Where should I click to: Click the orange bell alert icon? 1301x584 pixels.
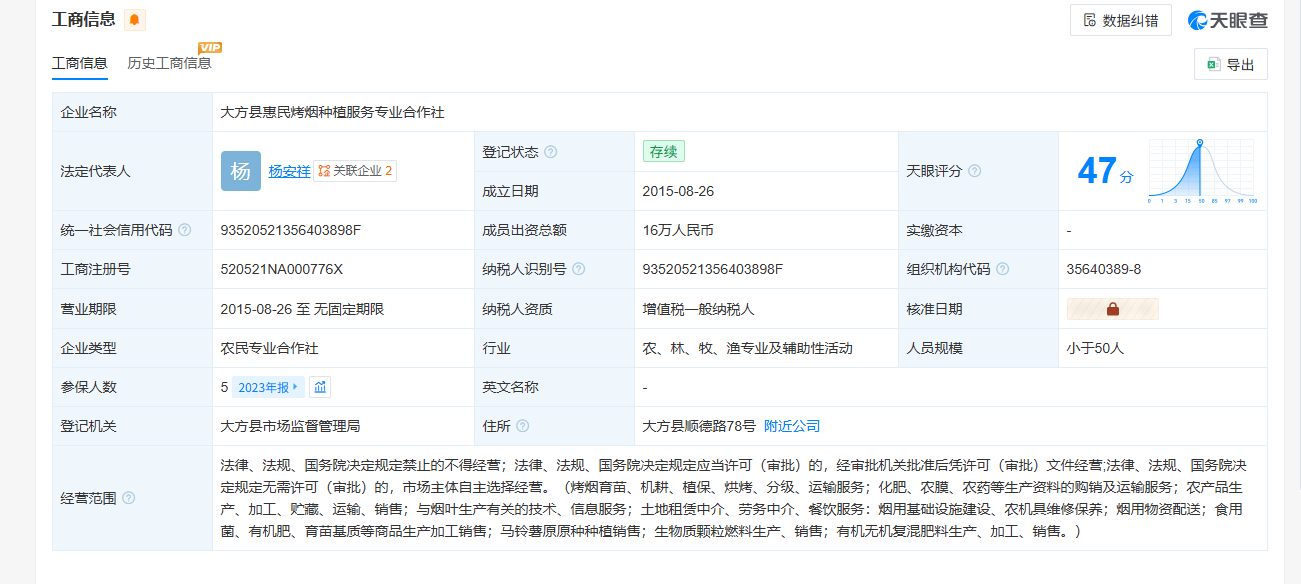[x=134, y=20]
